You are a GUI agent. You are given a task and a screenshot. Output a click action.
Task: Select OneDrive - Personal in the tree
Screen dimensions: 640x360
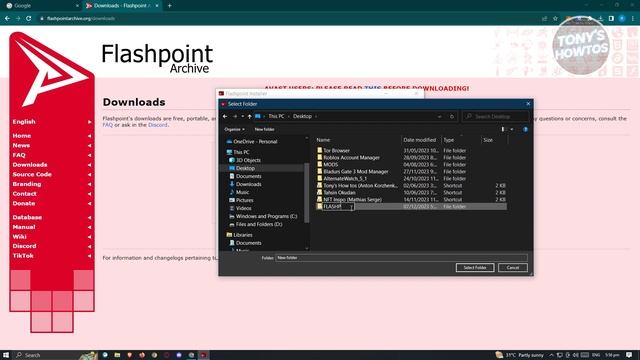(x=255, y=142)
